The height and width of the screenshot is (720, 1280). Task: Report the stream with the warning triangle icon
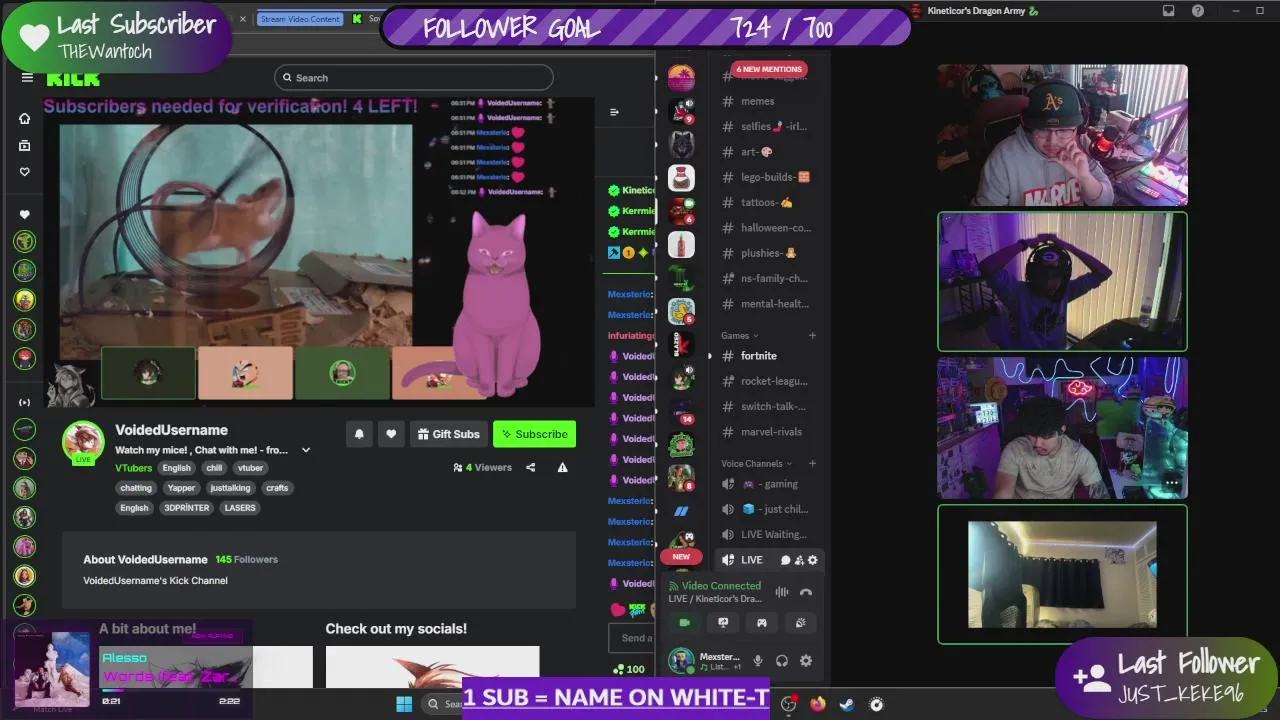(x=562, y=467)
